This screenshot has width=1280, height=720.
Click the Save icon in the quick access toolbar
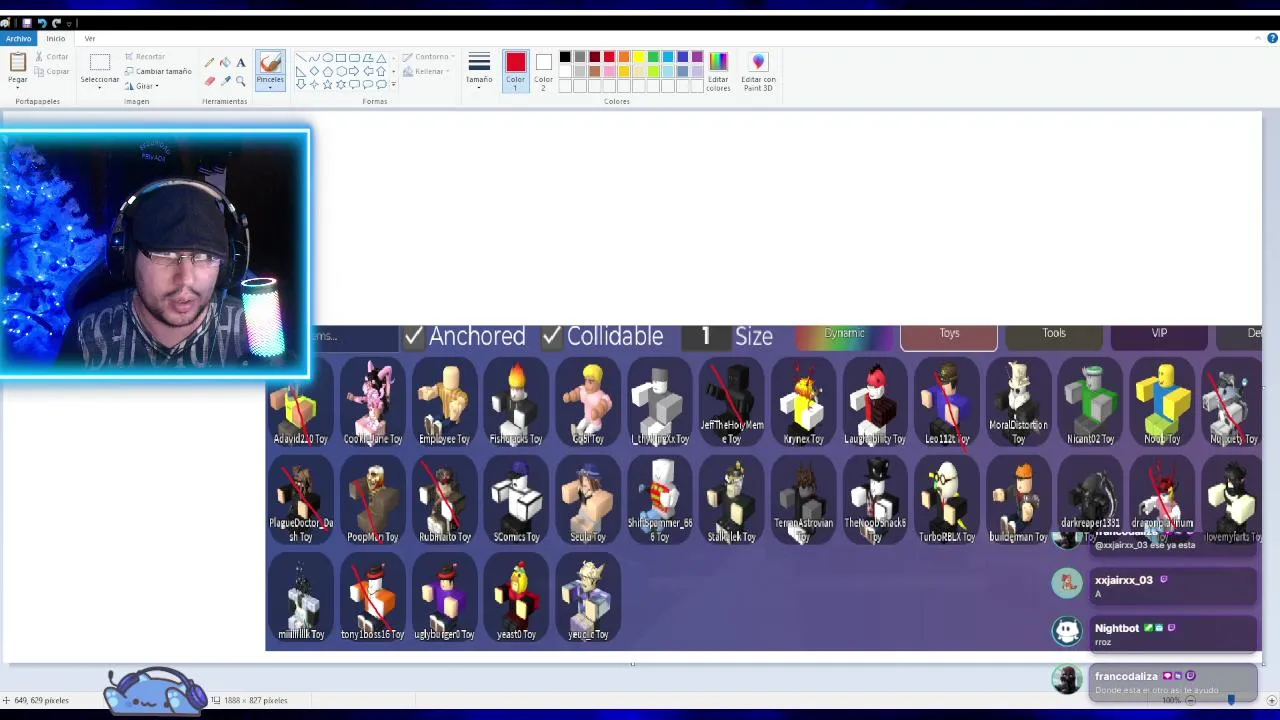coord(27,22)
